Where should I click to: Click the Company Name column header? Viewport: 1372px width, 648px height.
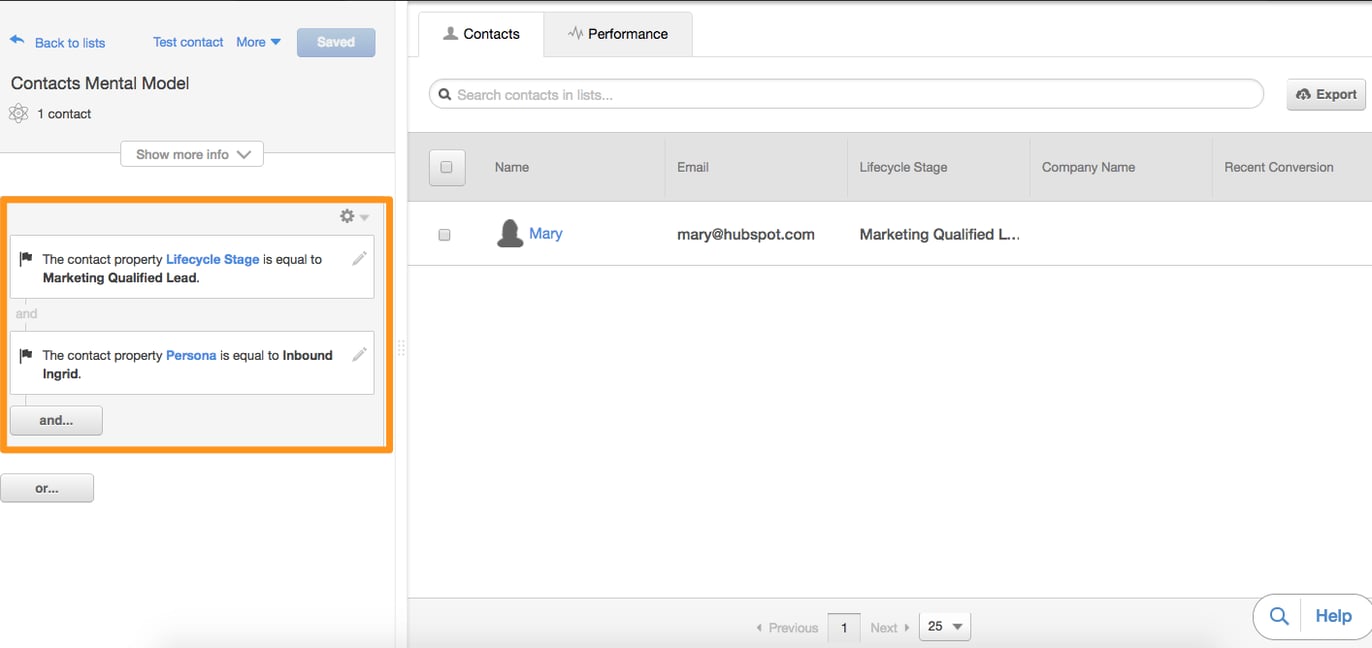pyautogui.click(x=1088, y=167)
